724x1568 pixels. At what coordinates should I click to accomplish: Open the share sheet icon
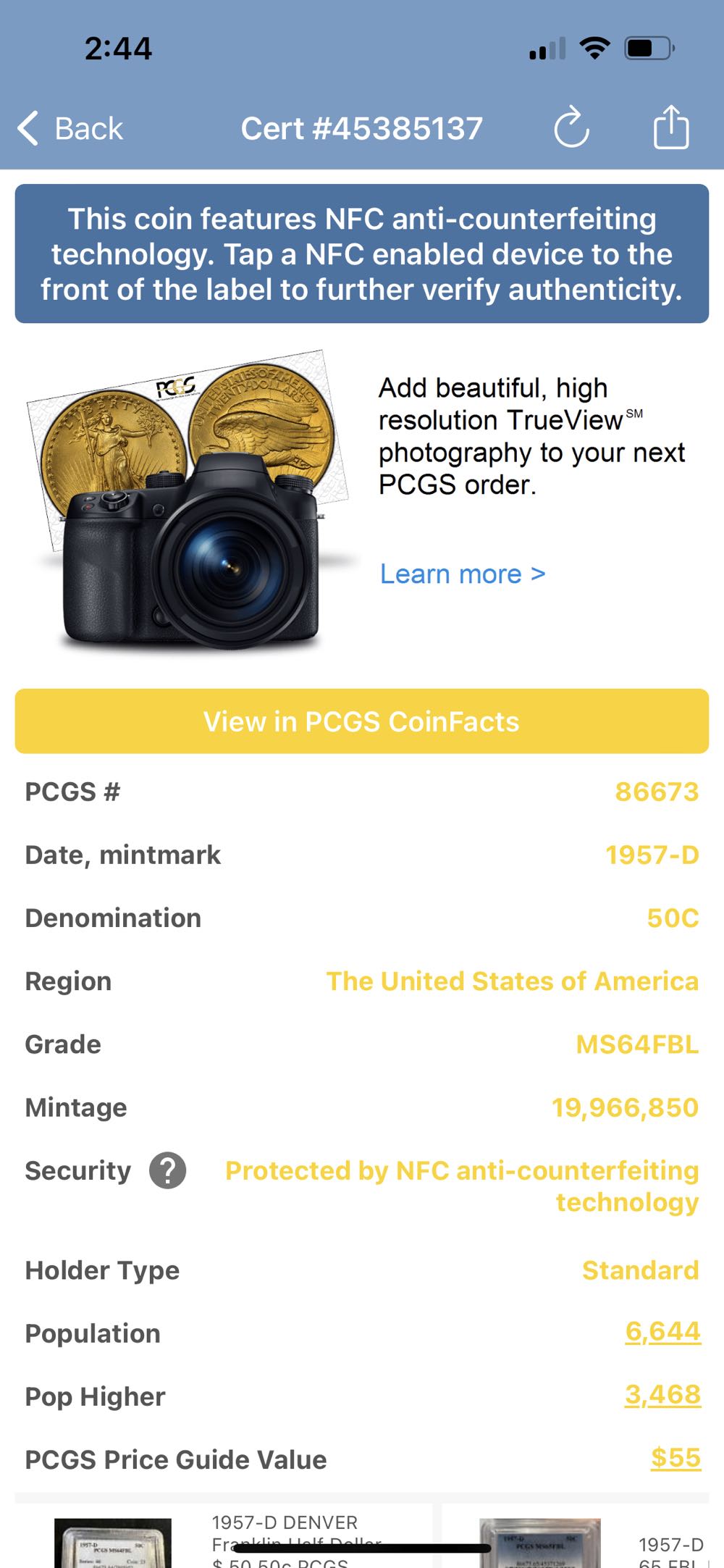tap(671, 127)
